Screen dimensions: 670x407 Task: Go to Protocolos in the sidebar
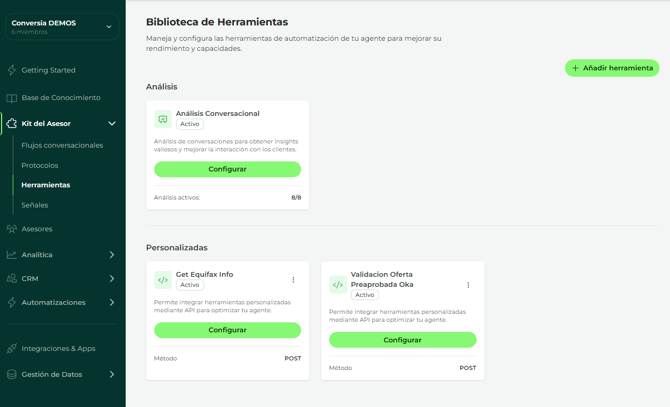[x=40, y=165]
